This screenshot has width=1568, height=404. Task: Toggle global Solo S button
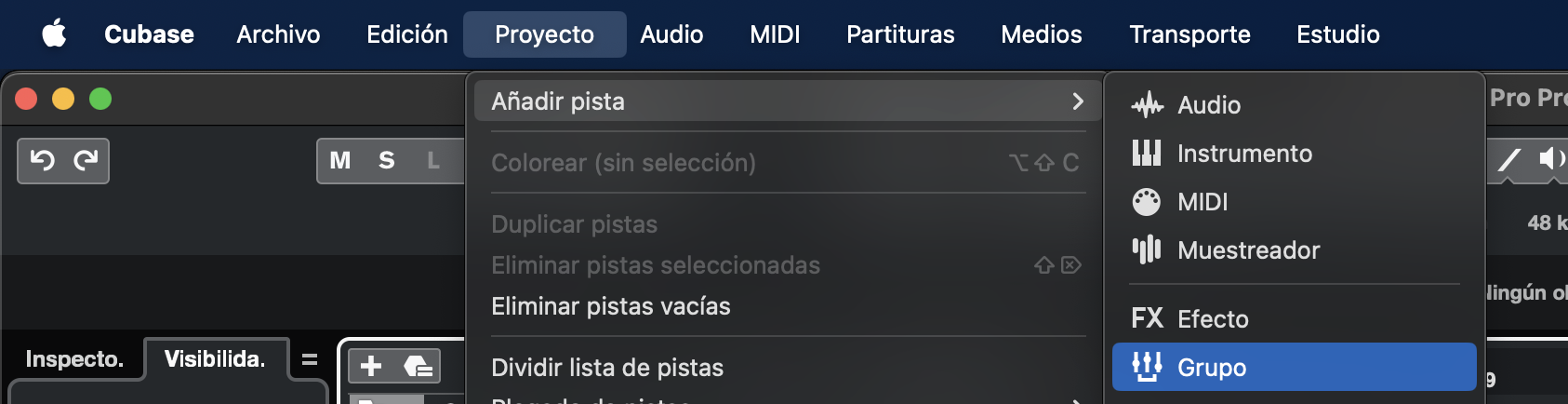point(387,161)
